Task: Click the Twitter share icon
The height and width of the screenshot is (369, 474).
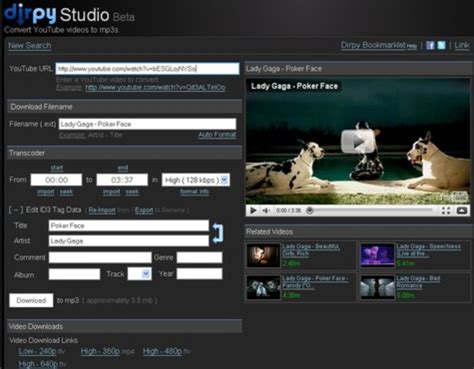Action: tap(441, 45)
